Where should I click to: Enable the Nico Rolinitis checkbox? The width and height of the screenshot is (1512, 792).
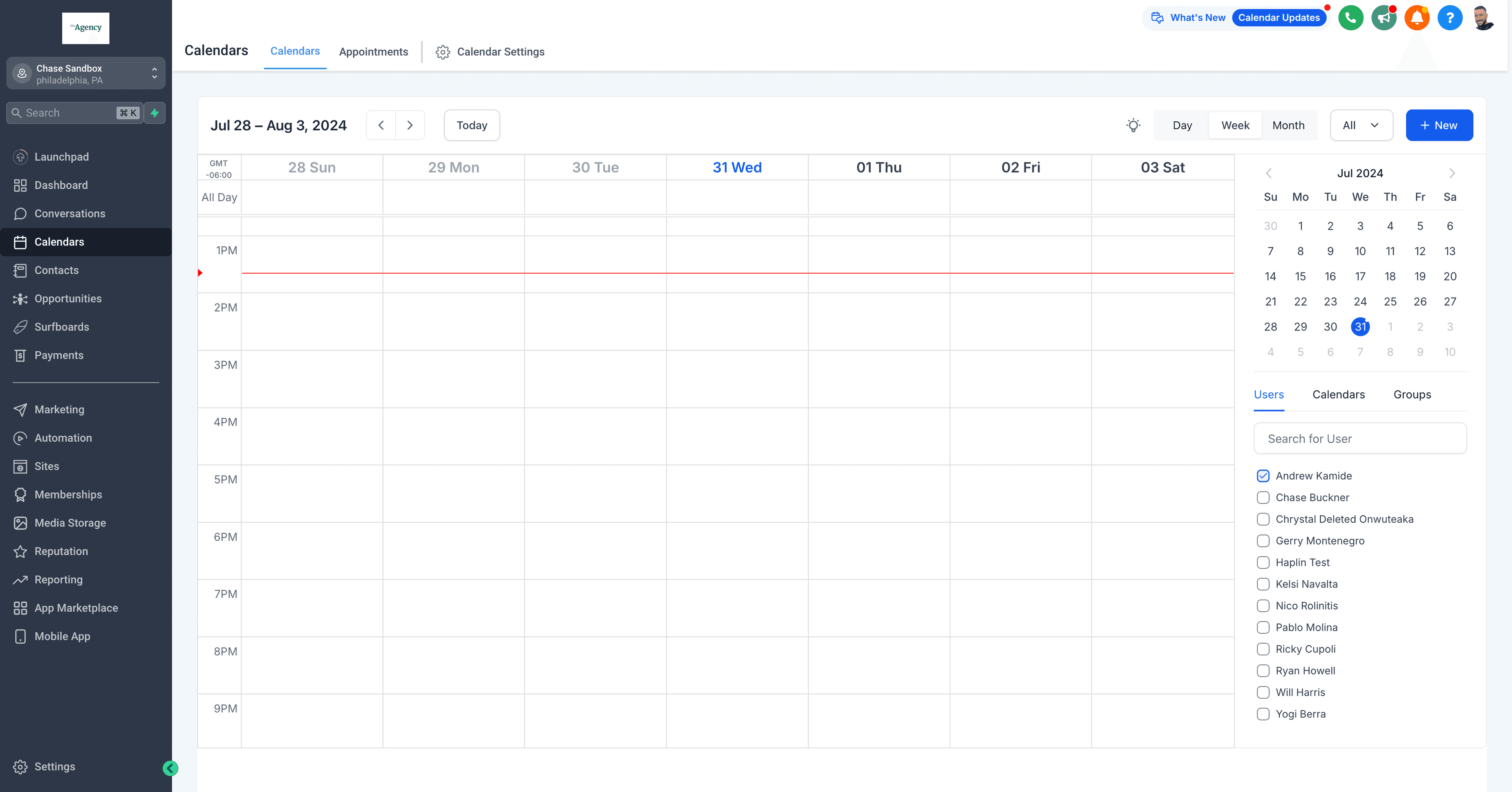click(1263, 606)
